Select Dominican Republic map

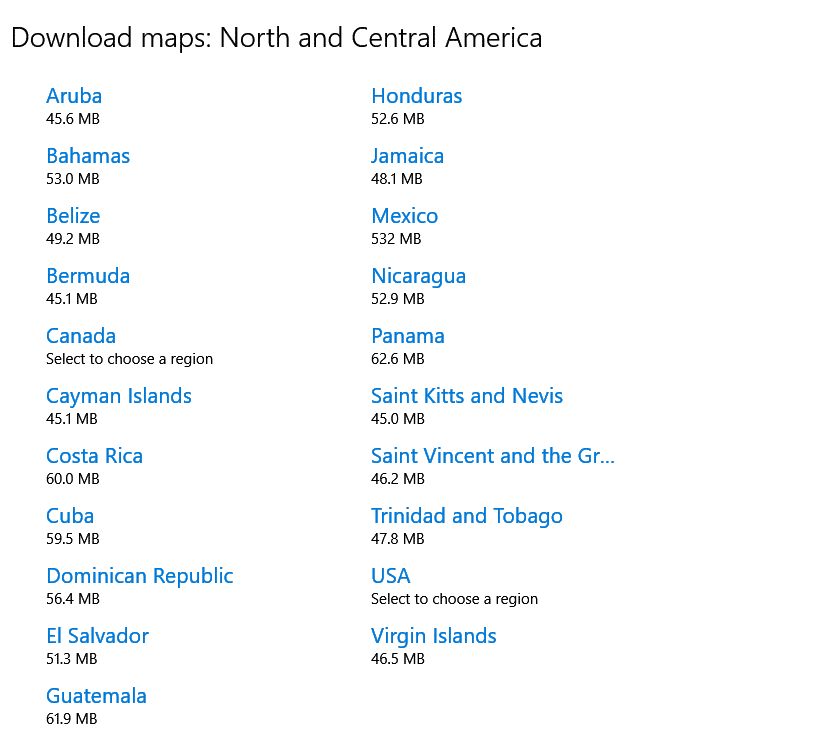pyautogui.click(x=140, y=576)
